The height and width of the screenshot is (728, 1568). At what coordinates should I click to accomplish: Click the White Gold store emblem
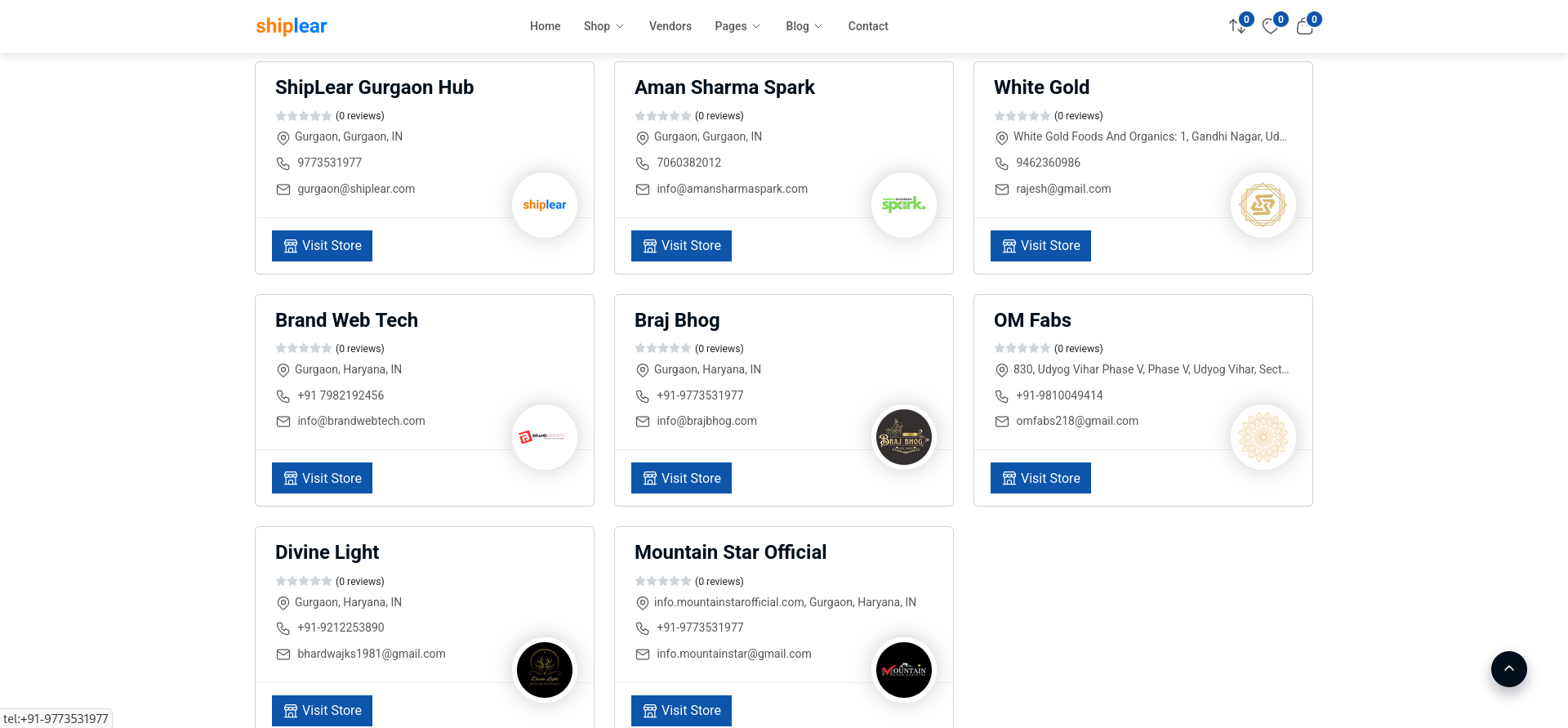pos(1263,205)
